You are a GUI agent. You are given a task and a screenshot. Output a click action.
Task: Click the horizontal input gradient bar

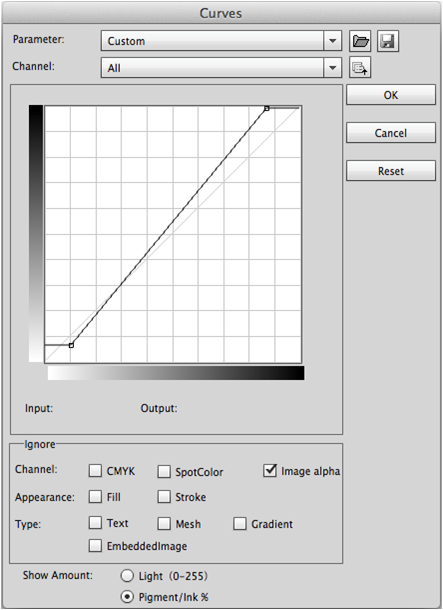tap(176, 373)
